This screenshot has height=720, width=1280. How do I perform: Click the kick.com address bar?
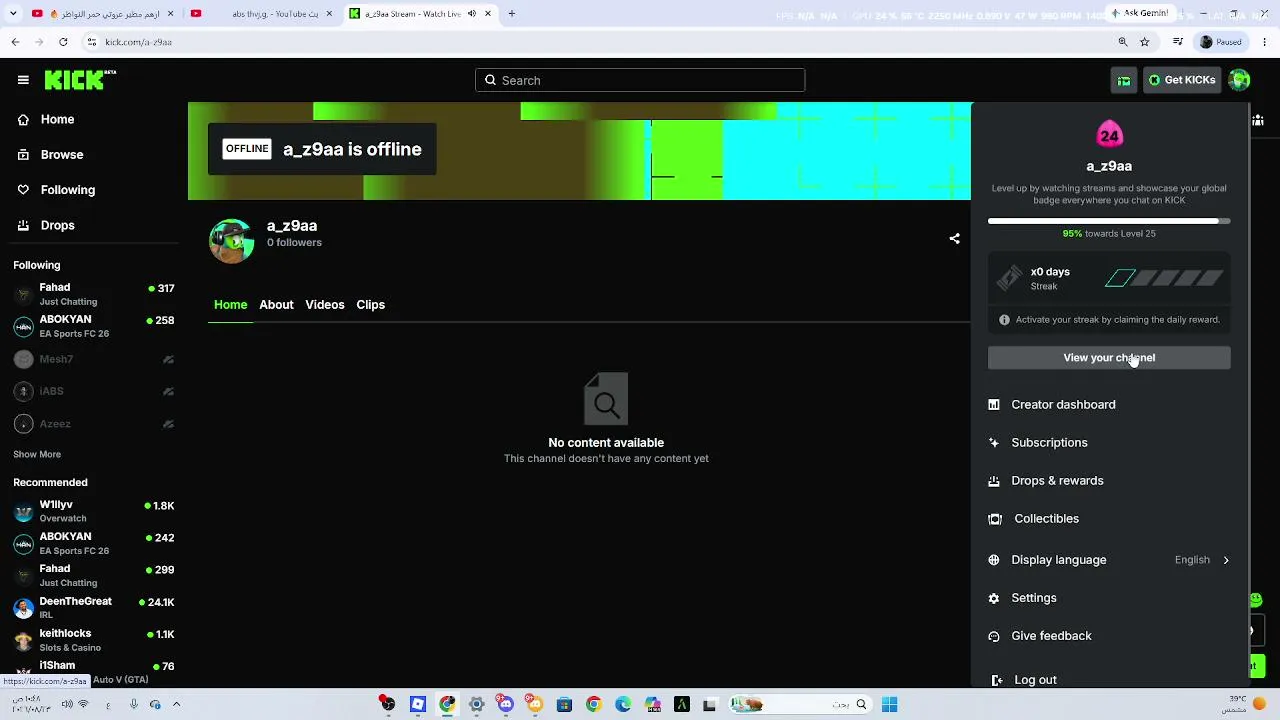coord(600,42)
